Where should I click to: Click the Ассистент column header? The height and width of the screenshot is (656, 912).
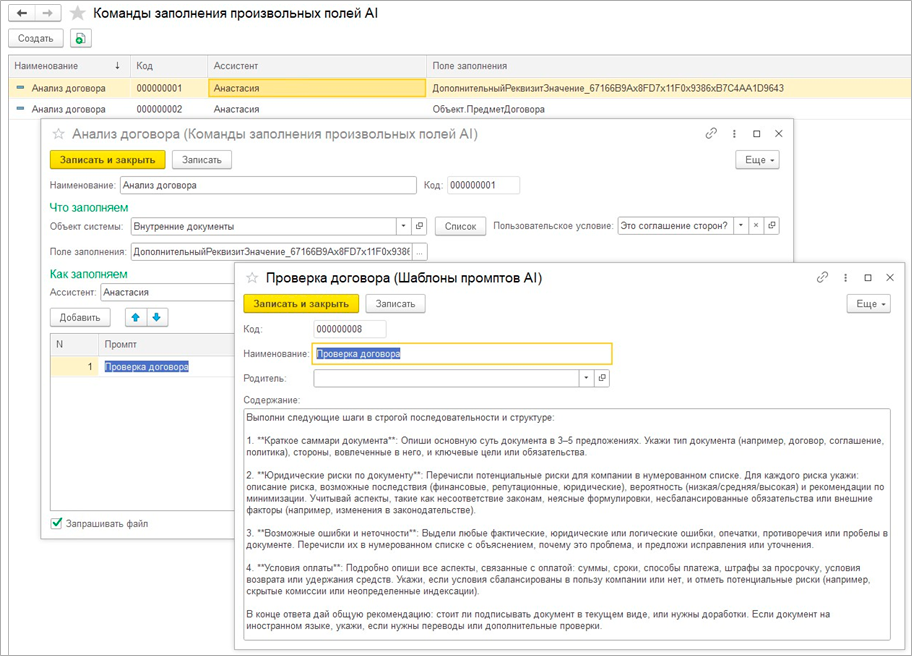click(x=317, y=66)
